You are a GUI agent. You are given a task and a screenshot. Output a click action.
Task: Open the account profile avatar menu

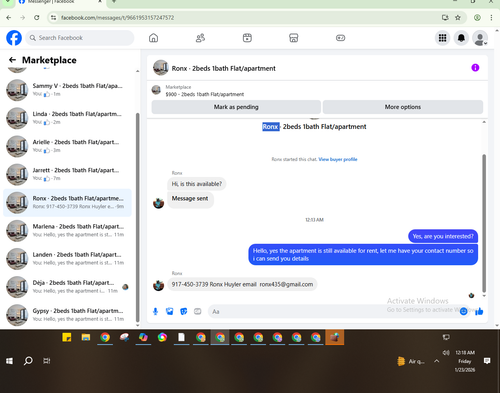480,38
